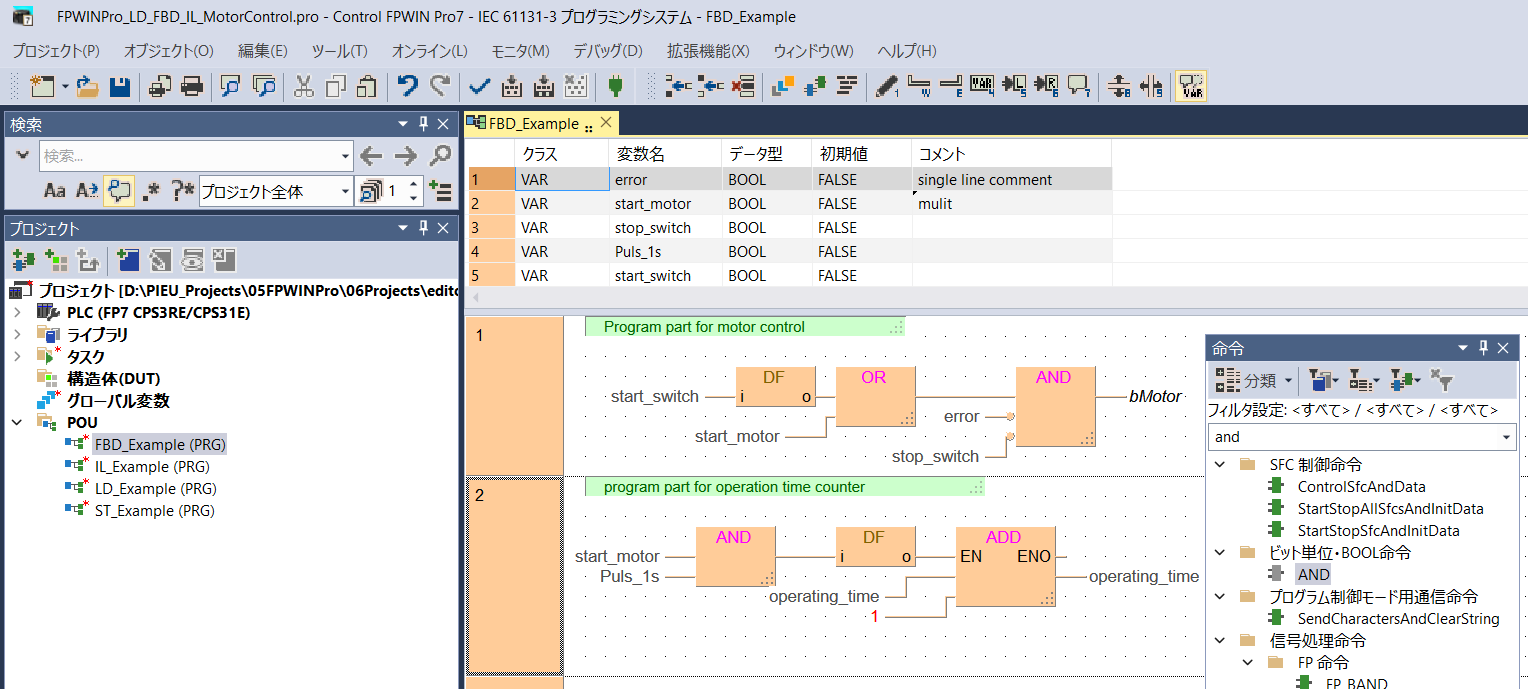The height and width of the screenshot is (689, 1528).
Task: Click the print icon in the toolbar
Action: point(192,87)
